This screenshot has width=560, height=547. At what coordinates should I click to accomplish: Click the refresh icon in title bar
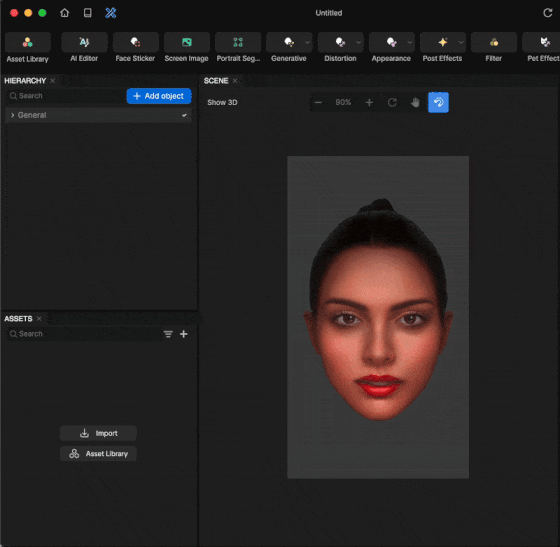point(548,13)
